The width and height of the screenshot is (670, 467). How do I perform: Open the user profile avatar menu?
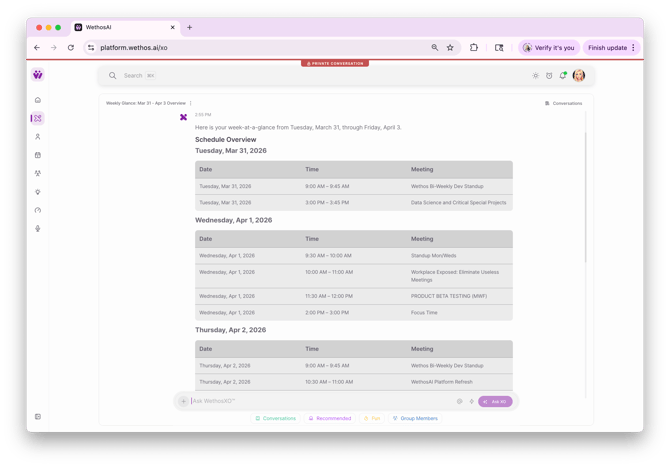click(579, 76)
